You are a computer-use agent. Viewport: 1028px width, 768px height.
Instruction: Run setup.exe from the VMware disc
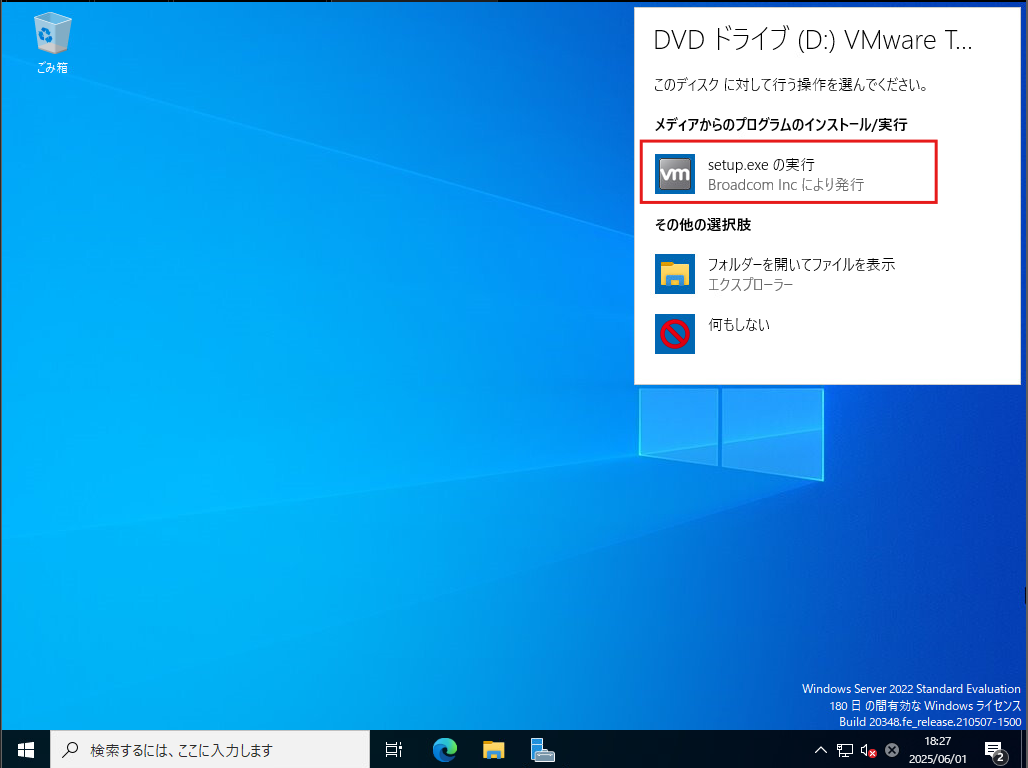pyautogui.click(x=789, y=172)
